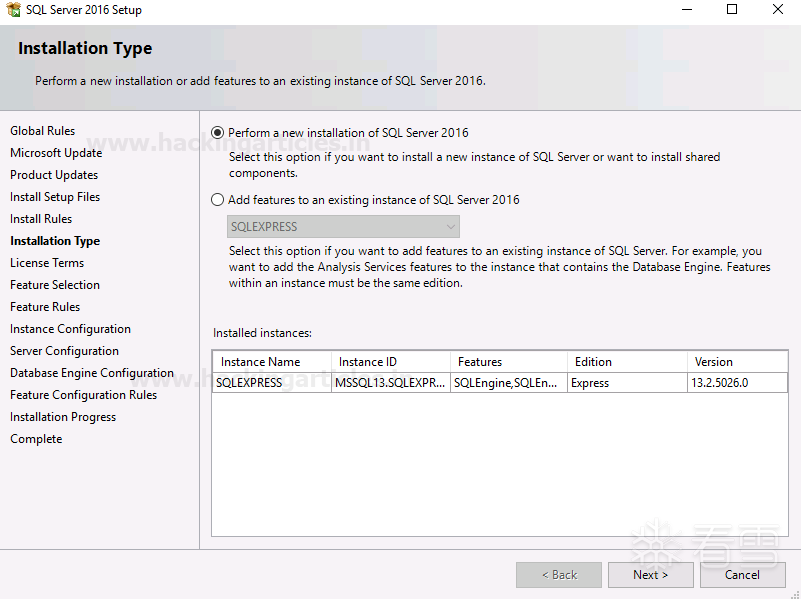The image size is (801, 599).
Task: Open the Instance Configuration step
Action: pyautogui.click(x=70, y=329)
